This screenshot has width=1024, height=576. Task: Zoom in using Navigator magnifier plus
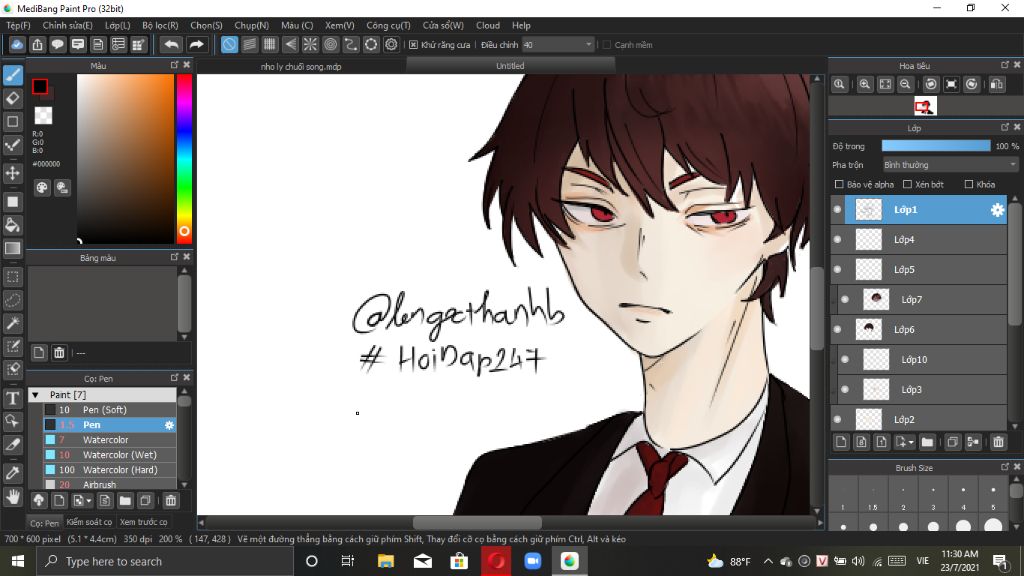point(865,84)
